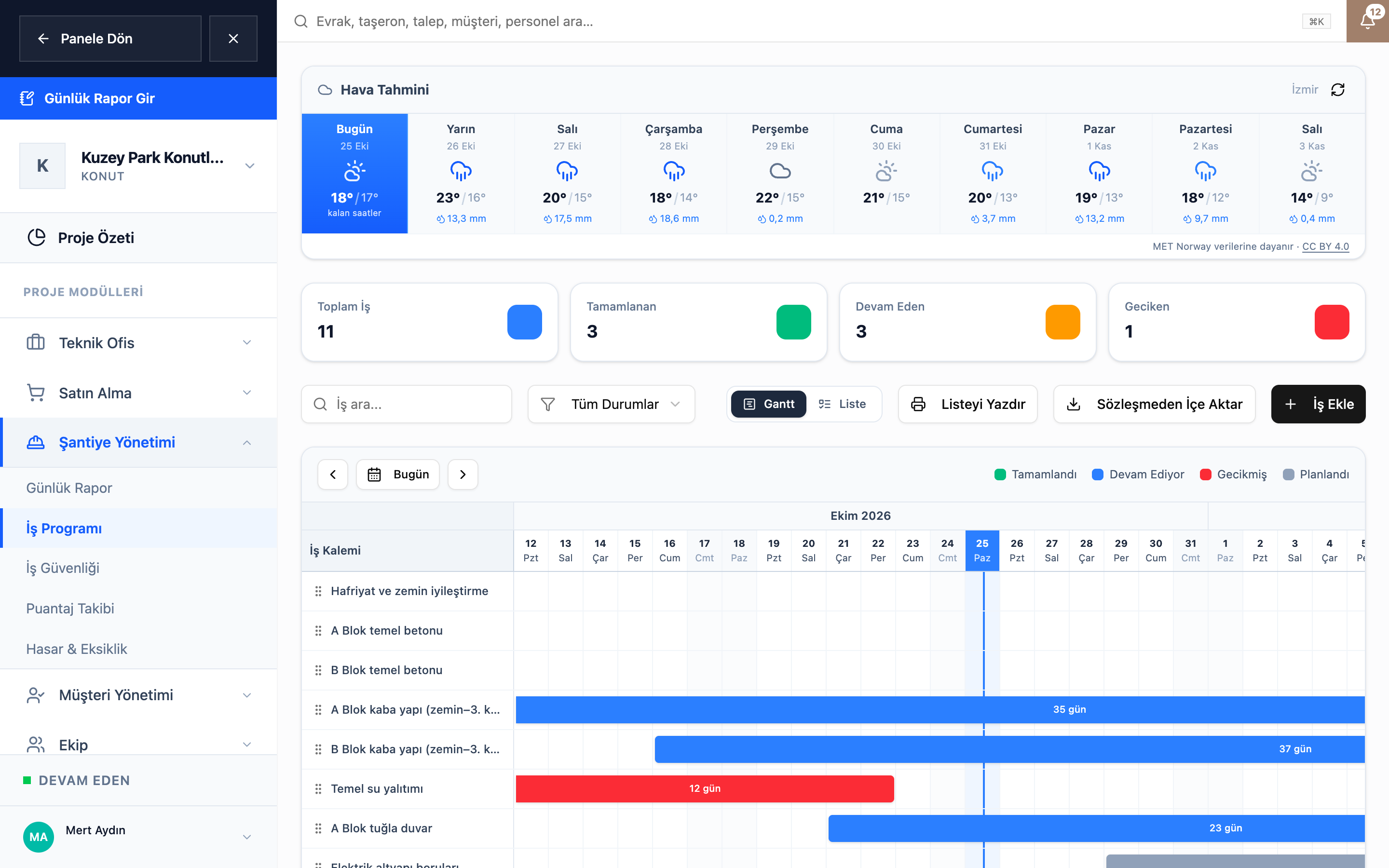Open Hasar & Eksiklik submenu item
The image size is (1389, 868).
coord(138,649)
